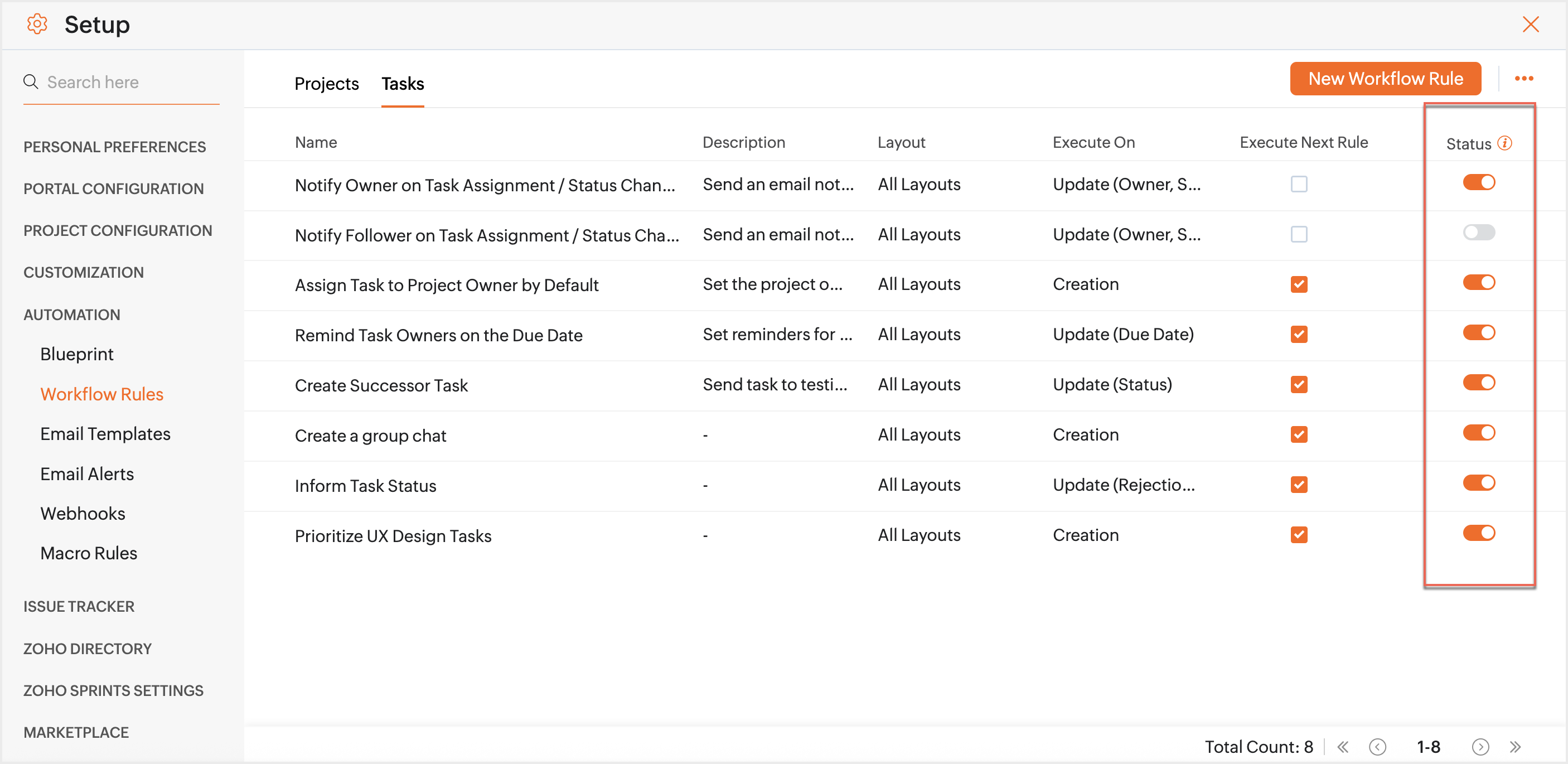Disable Notify Owner on Task Assignment rule
1568x764 pixels.
pos(1479,182)
